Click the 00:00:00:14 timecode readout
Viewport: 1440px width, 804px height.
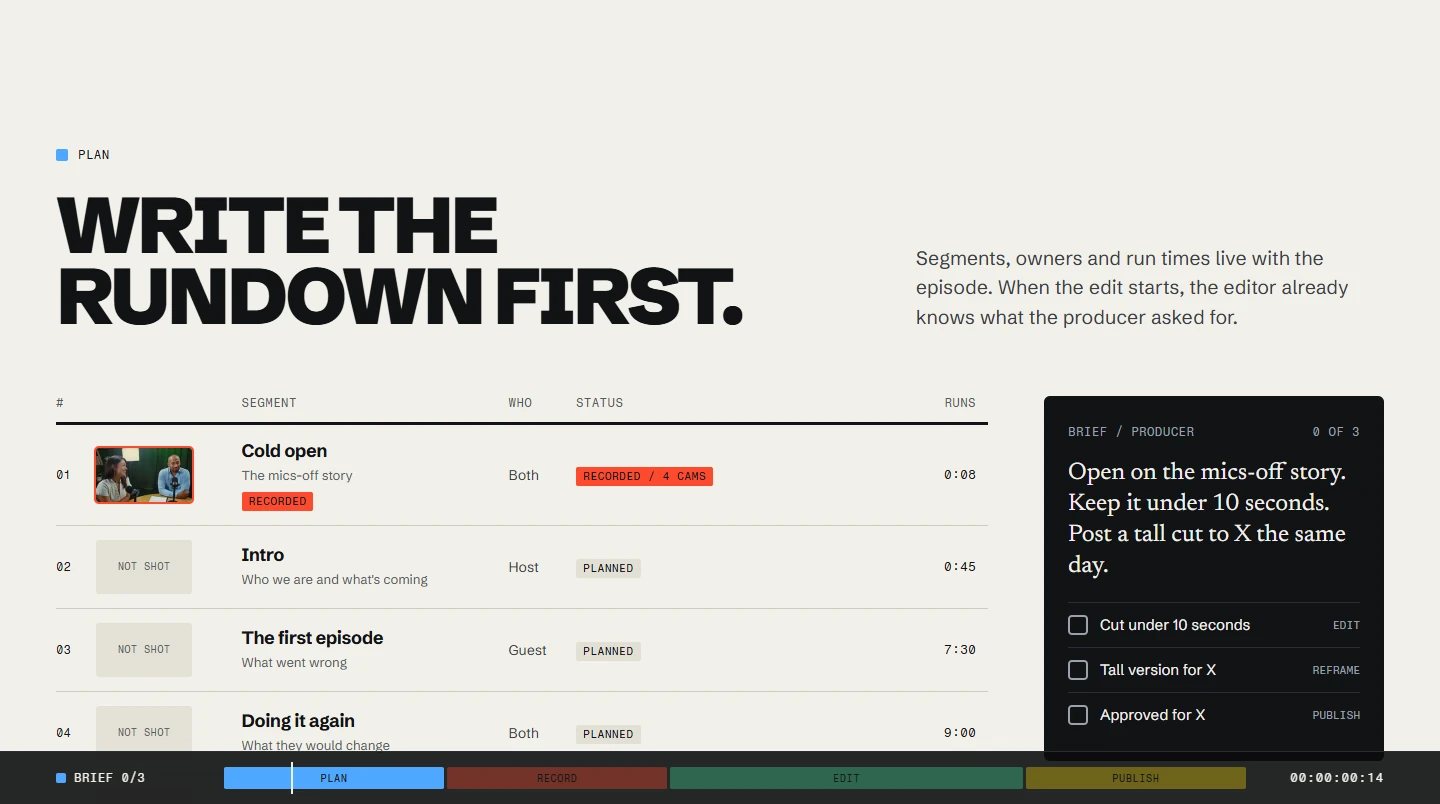[x=1336, y=778]
